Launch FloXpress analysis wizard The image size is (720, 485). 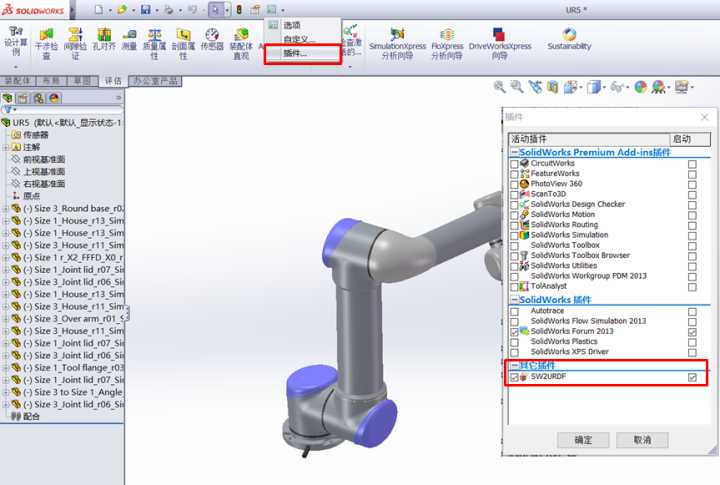(447, 44)
